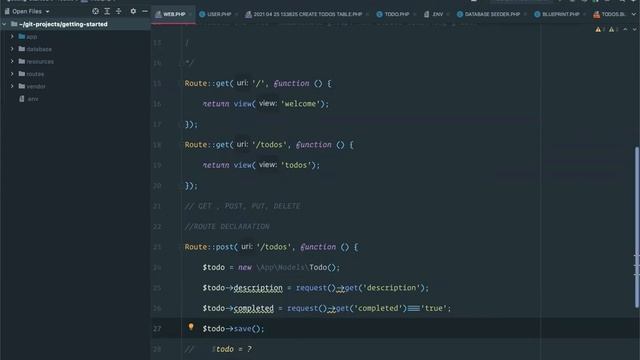Close the WEB.PHP tab
The image size is (640, 360).
pos(191,14)
